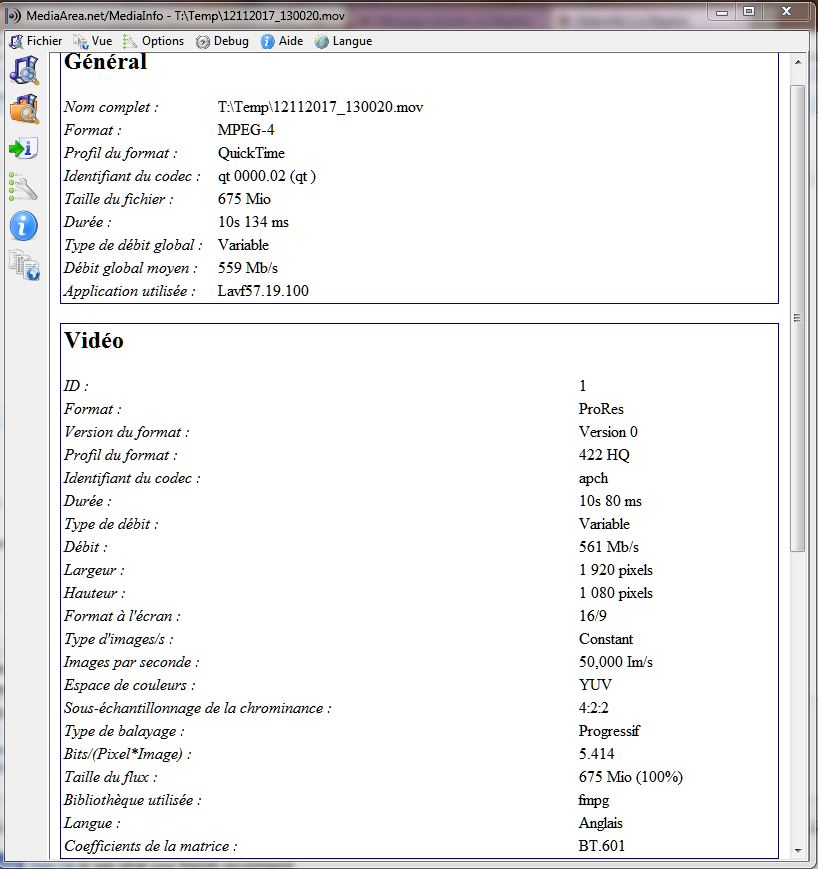This screenshot has width=818, height=869.
Task: Click the 'Nom complet :' label
Action: point(111,107)
